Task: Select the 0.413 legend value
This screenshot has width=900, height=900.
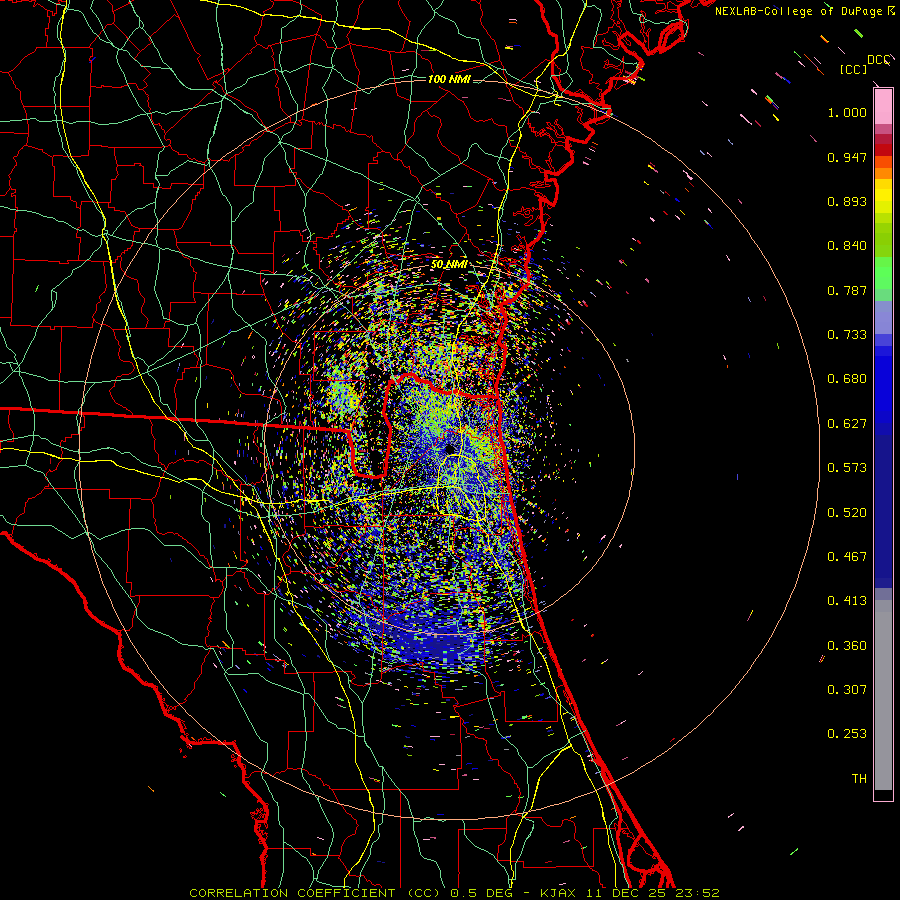Action: point(847,601)
